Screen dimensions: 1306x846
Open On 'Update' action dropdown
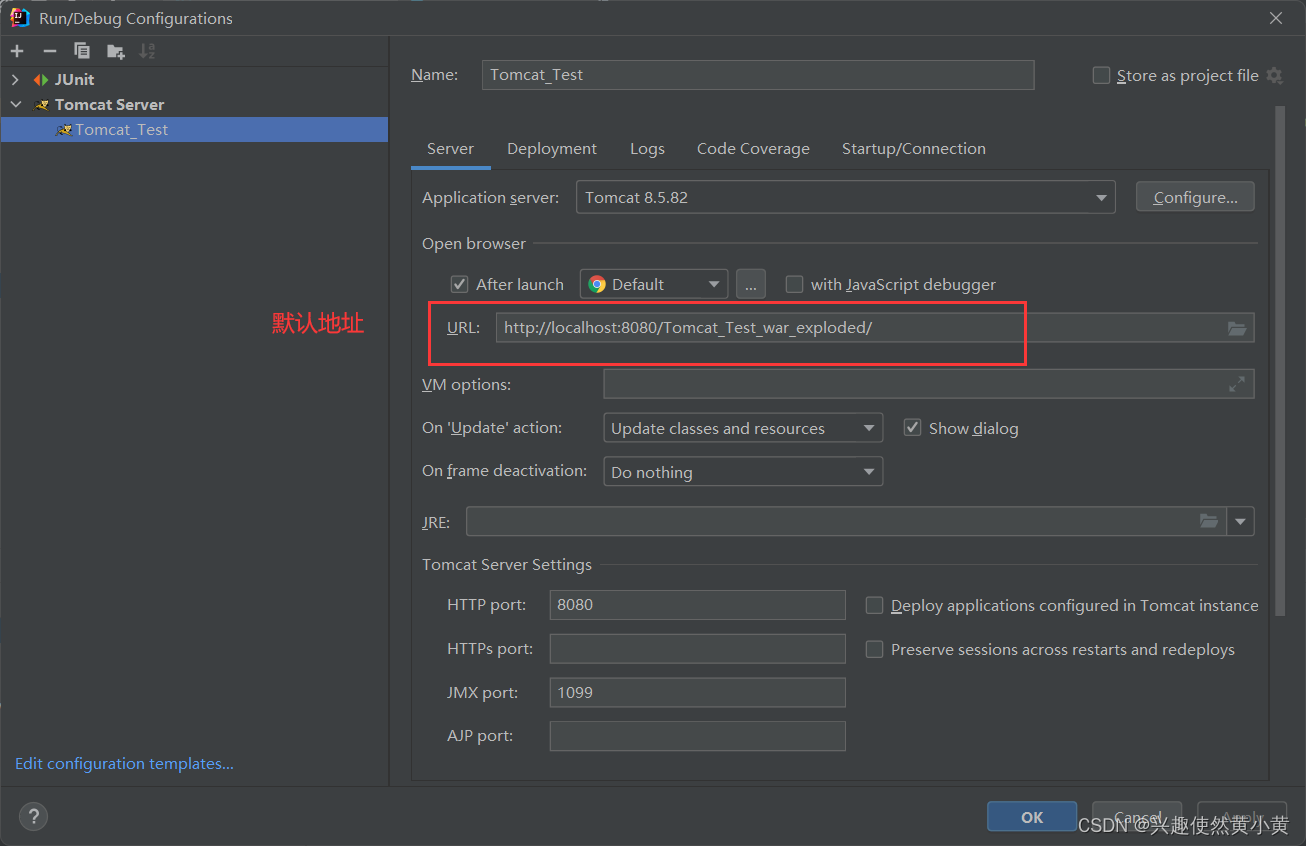coord(743,428)
